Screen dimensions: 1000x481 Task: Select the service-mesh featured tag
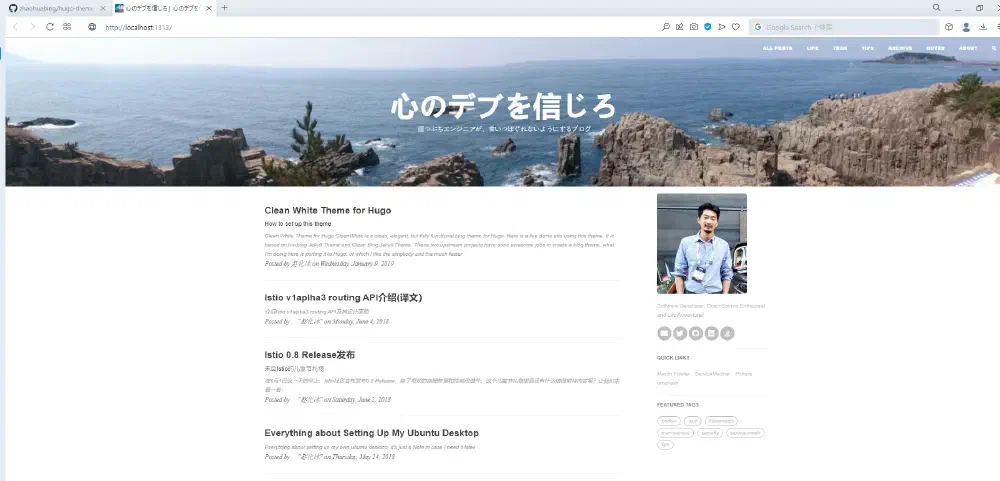tap(745, 433)
